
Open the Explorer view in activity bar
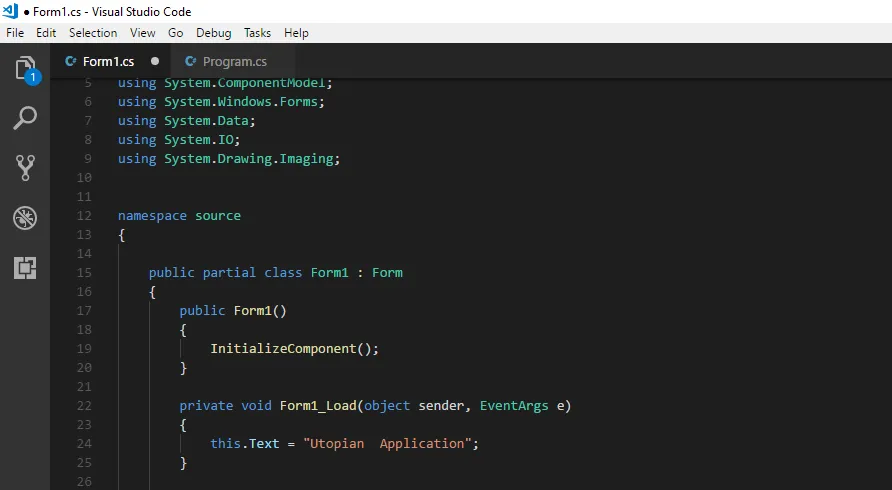[25, 68]
